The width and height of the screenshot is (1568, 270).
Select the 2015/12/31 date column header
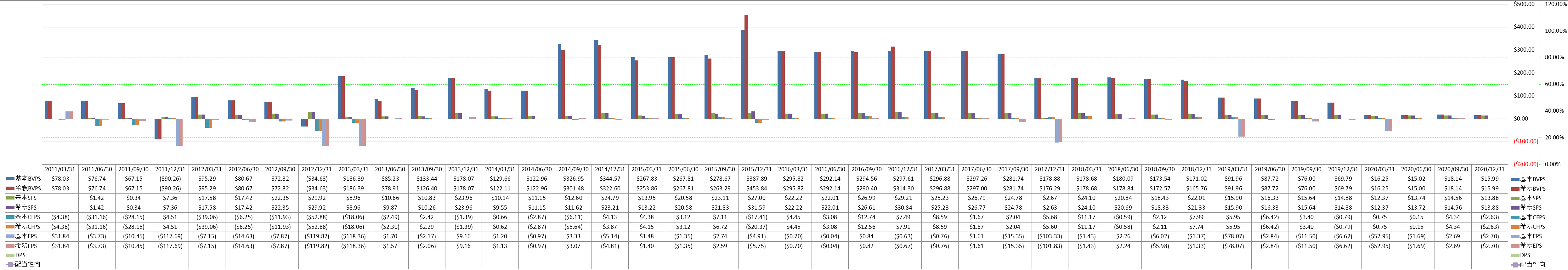pos(756,170)
